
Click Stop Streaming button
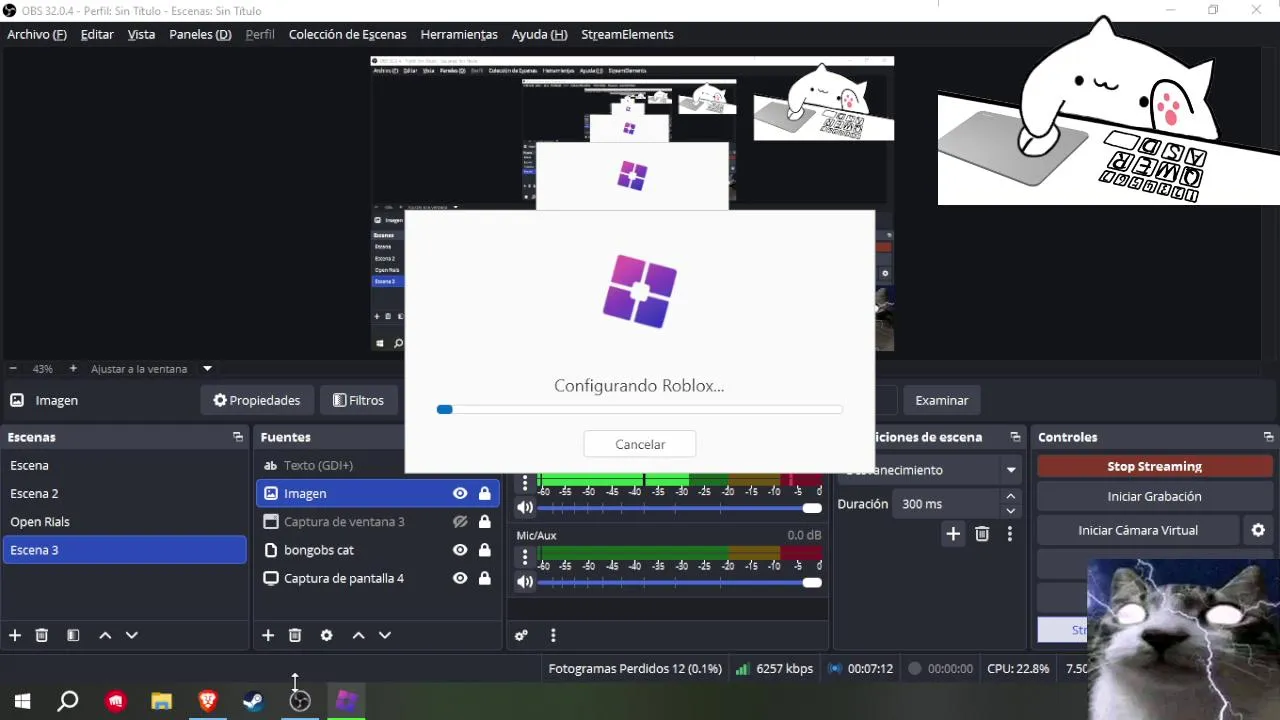1154,466
